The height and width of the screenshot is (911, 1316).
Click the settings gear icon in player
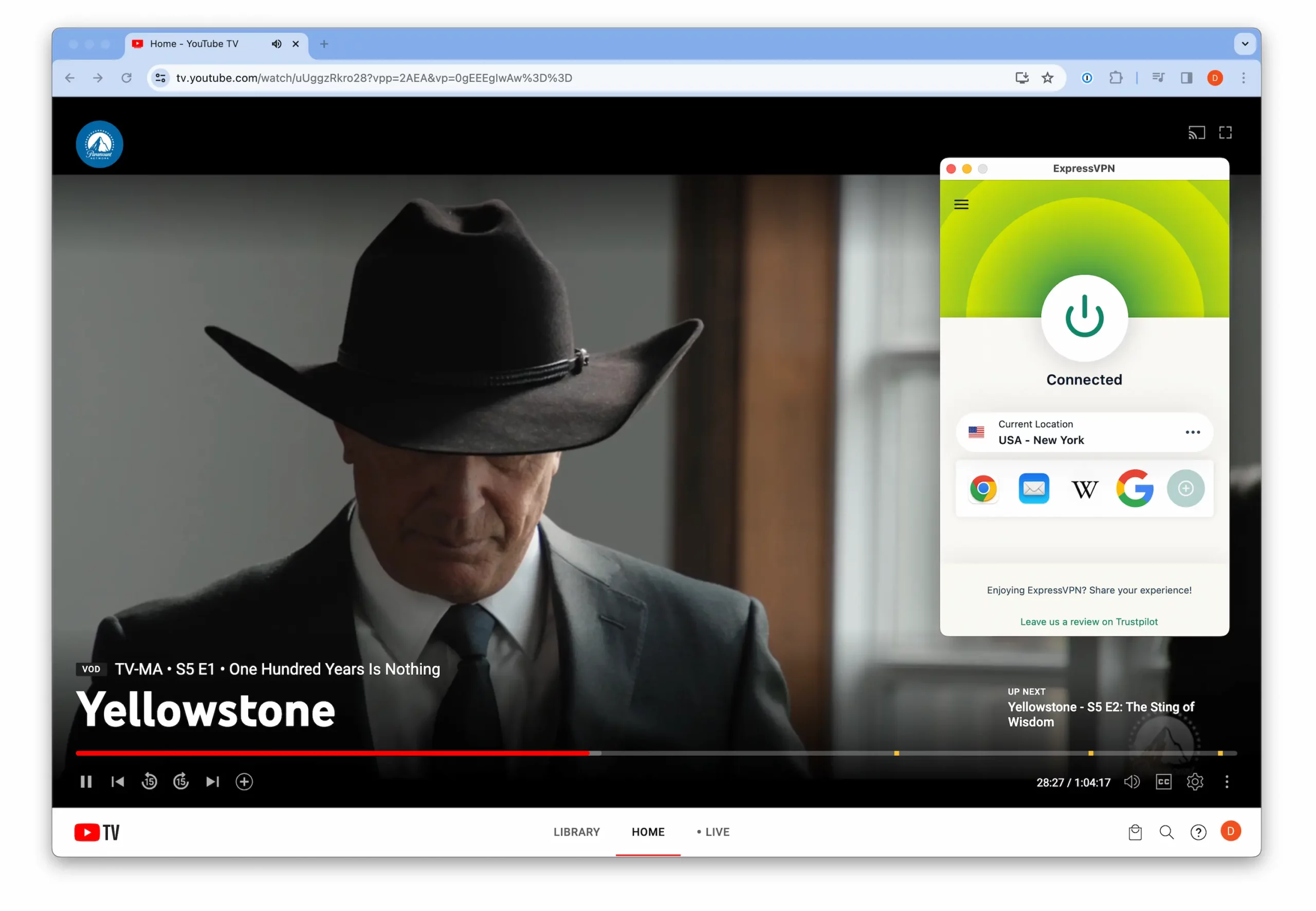[x=1195, y=782]
